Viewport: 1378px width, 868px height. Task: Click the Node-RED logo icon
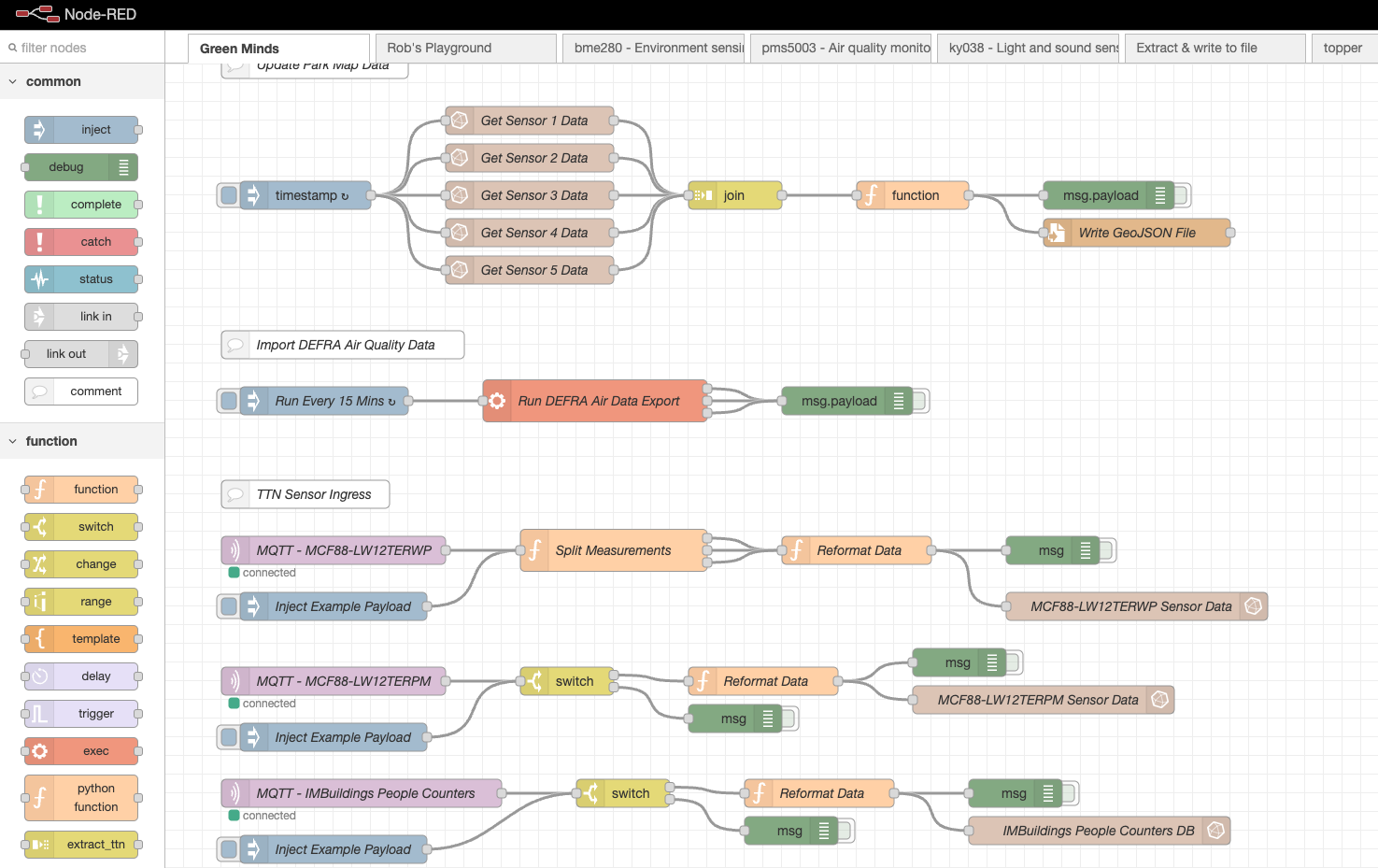click(x=37, y=14)
